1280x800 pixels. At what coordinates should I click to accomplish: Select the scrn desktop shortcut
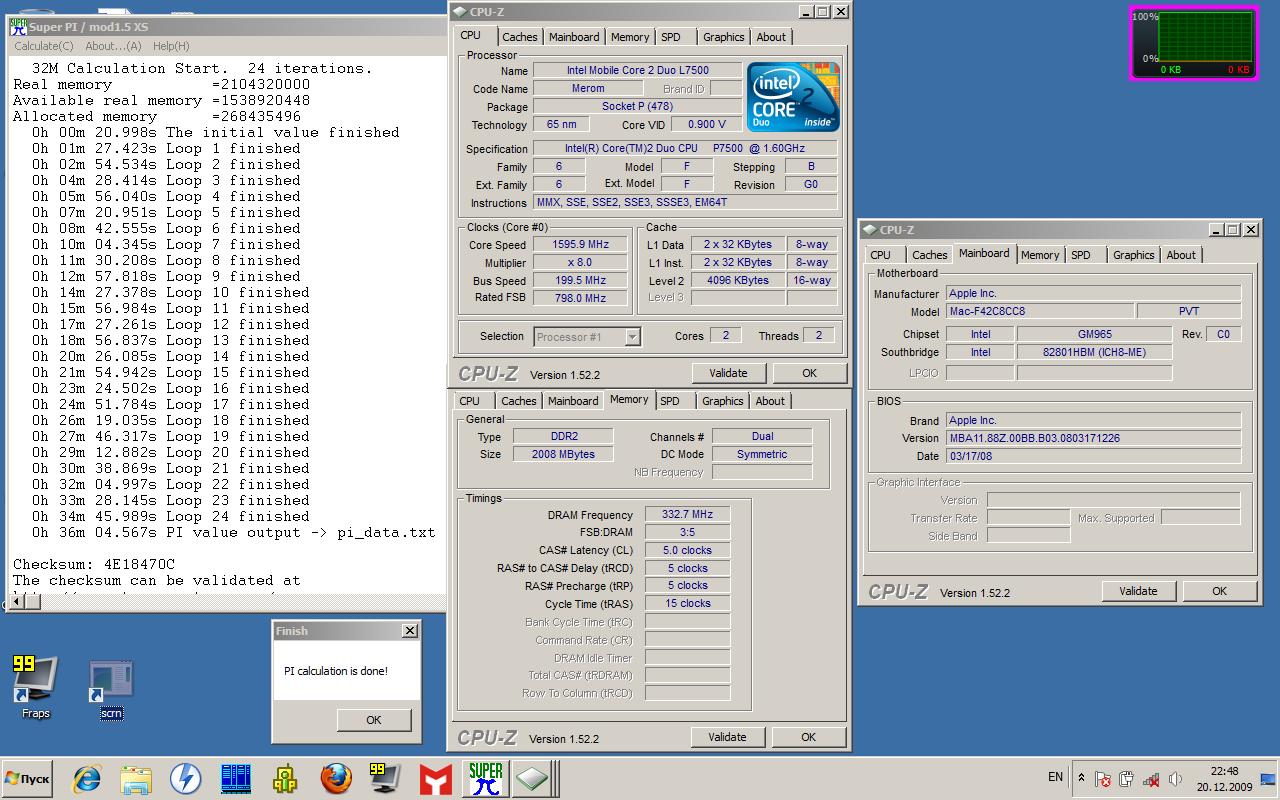coord(111,690)
